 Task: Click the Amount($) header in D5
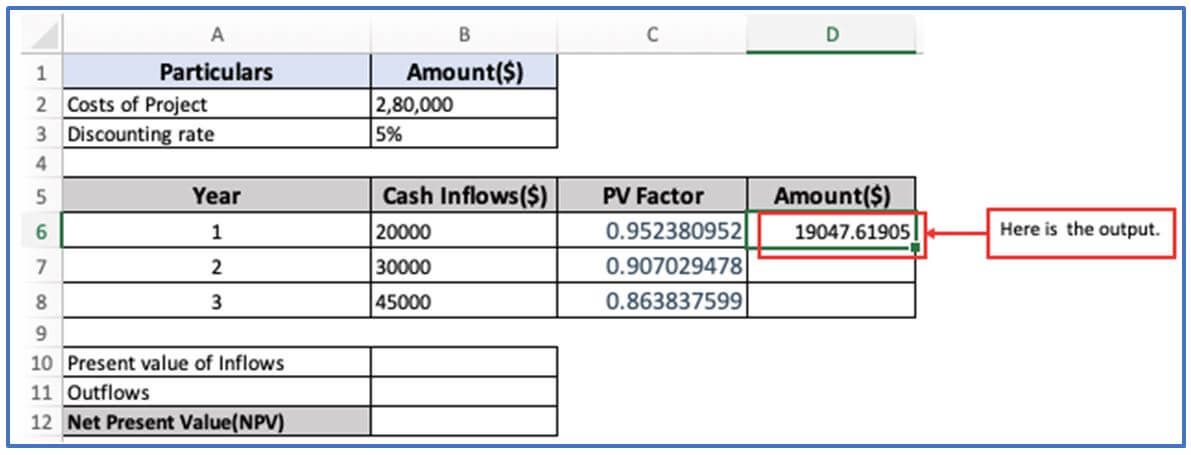tap(831, 196)
